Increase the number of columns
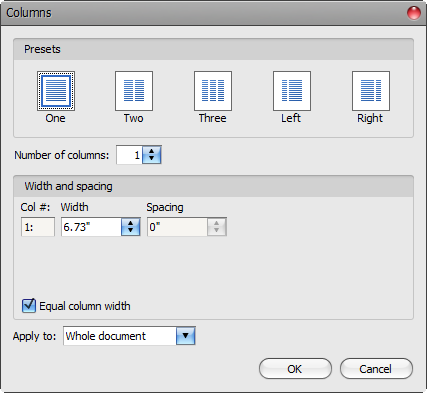 (152, 151)
